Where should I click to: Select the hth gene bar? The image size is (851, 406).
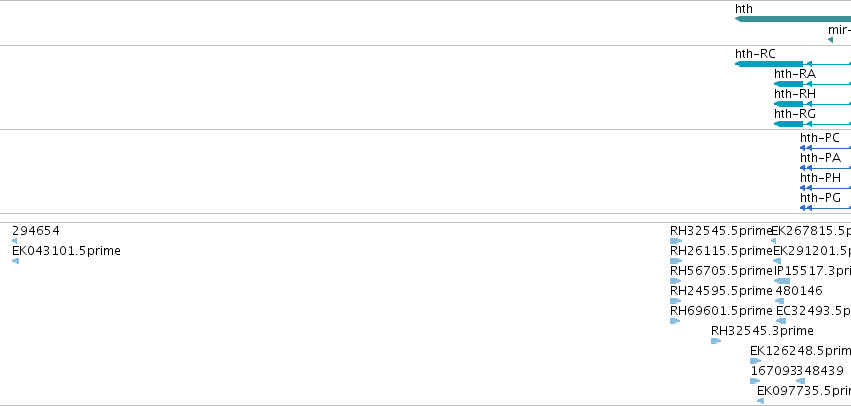tap(793, 19)
